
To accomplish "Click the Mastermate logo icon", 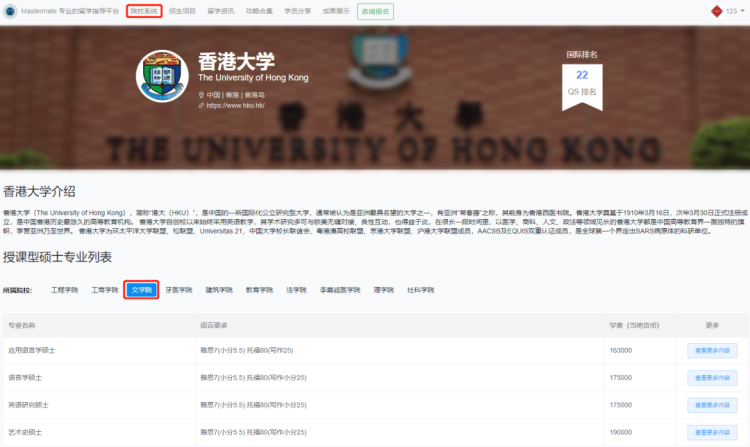I will [11, 11].
